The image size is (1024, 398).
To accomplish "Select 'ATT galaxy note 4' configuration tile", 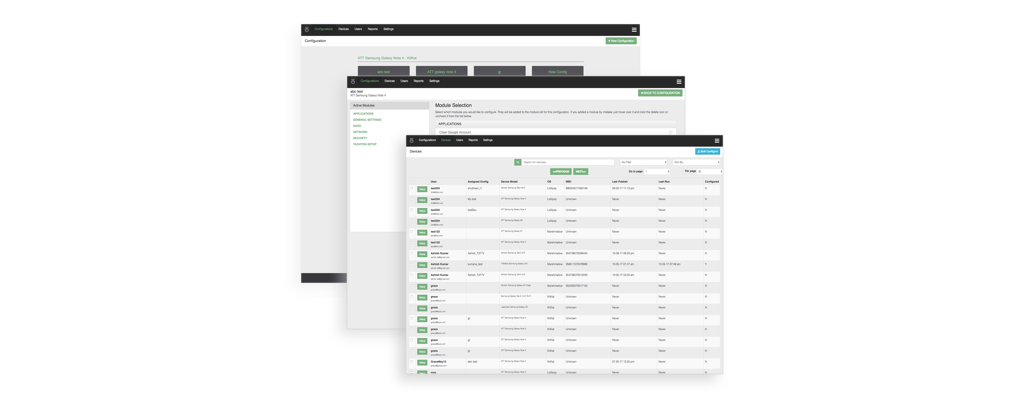I will pos(441,71).
